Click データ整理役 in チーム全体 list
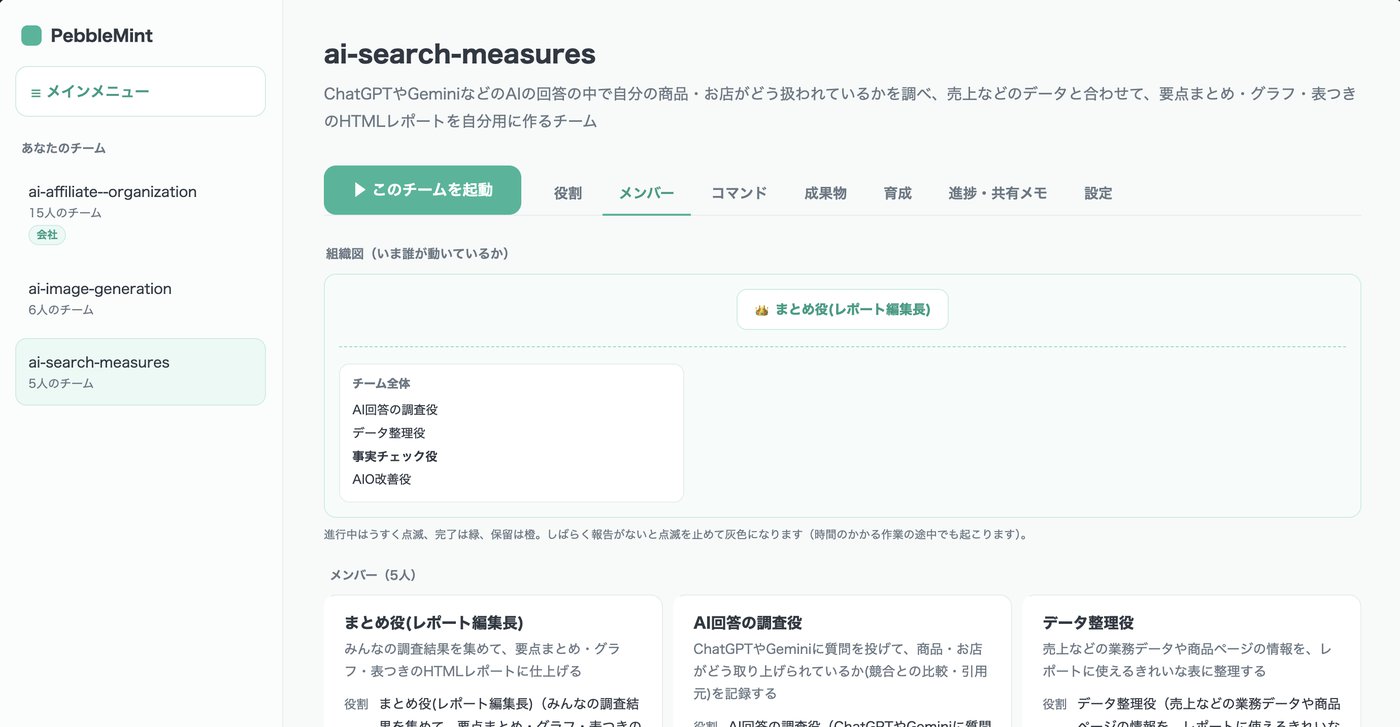The width and height of the screenshot is (1400, 727). [389, 433]
